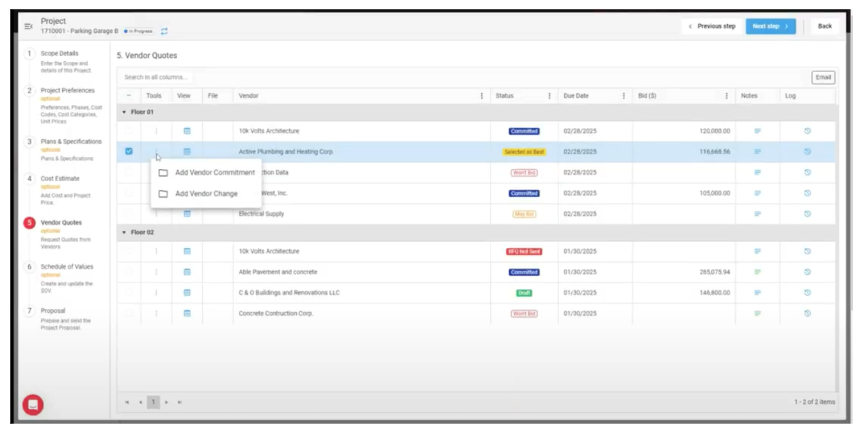Open notes for 10k Volts Architecture Floor 01

[757, 131]
